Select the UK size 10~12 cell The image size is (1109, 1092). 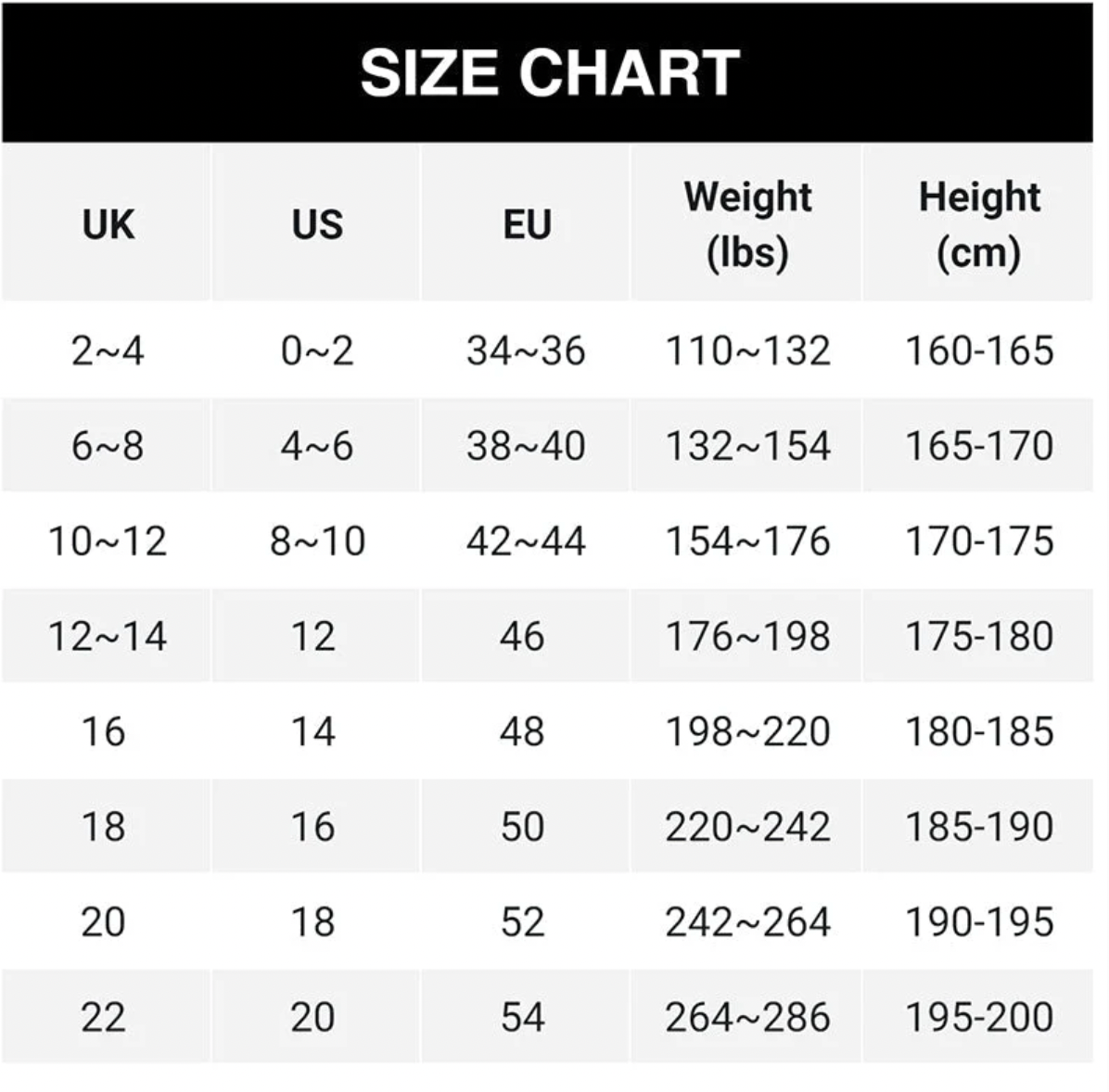[108, 541]
